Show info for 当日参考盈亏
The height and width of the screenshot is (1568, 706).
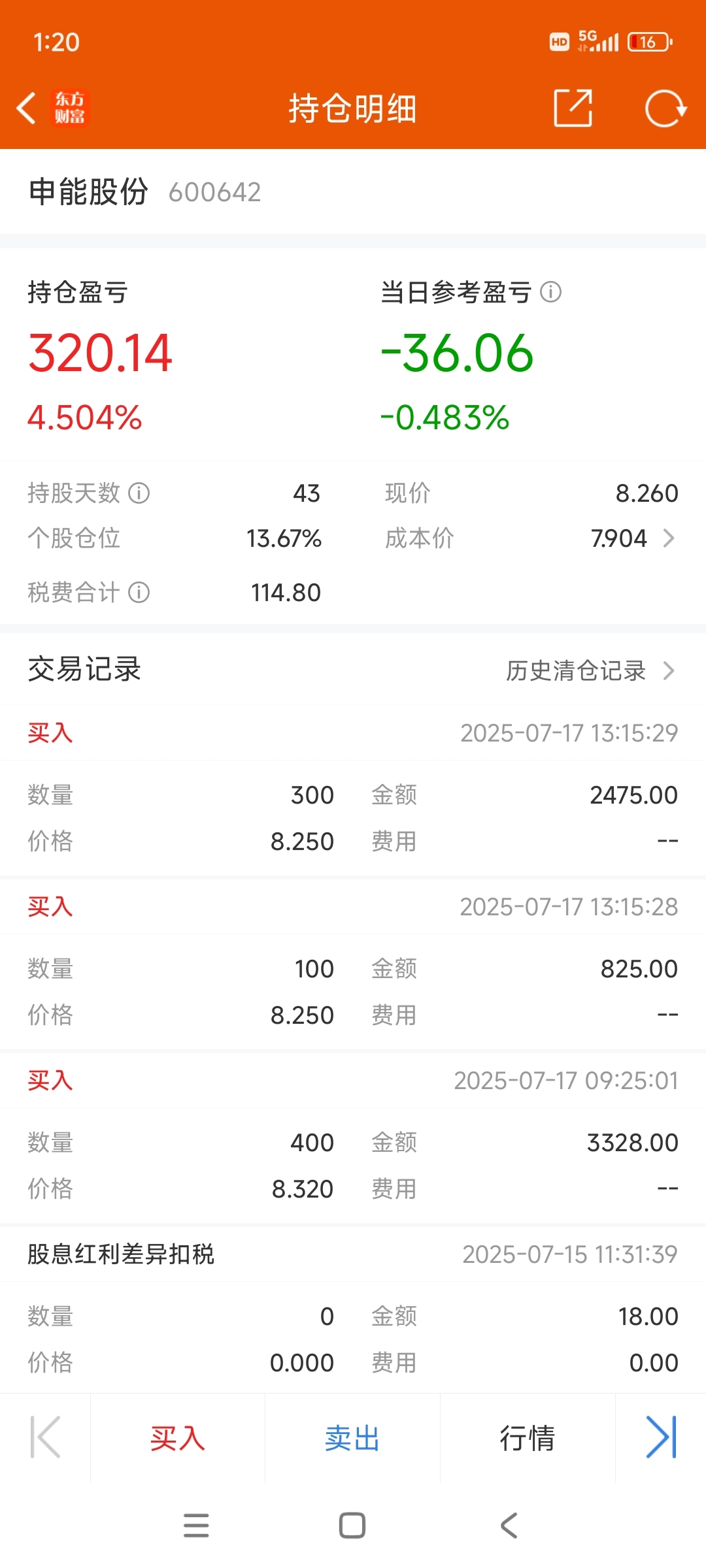[551, 292]
